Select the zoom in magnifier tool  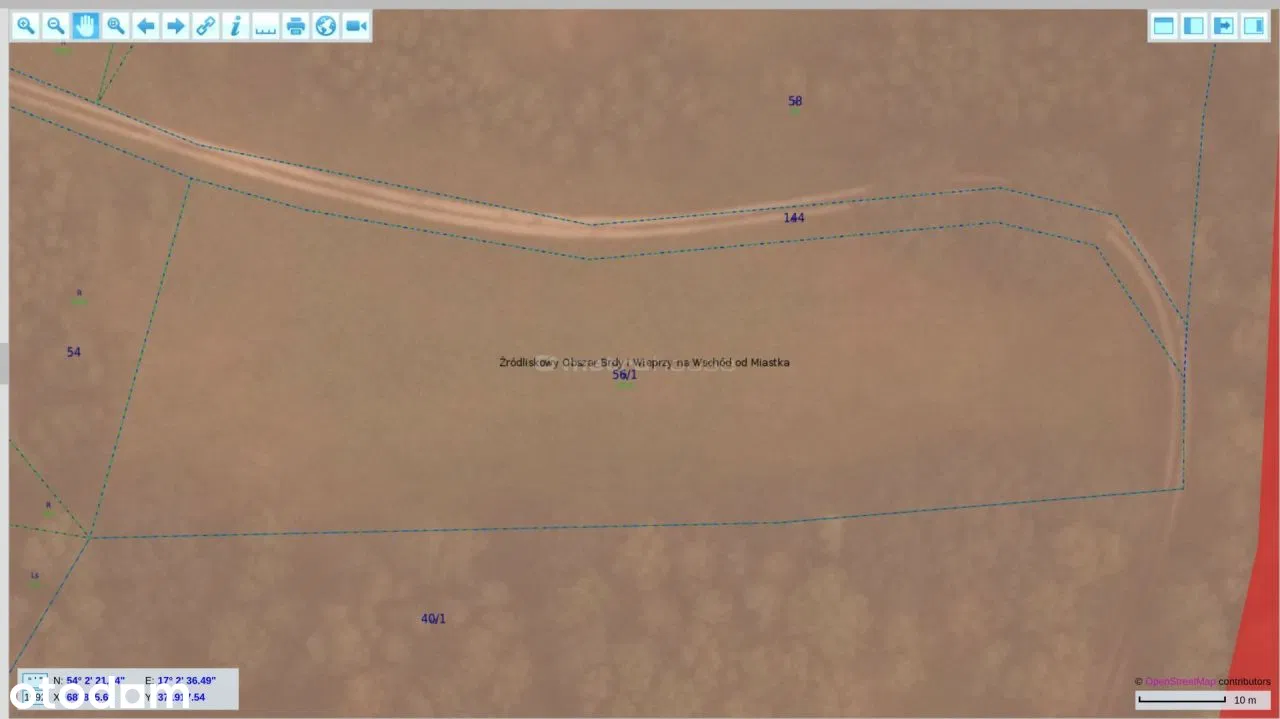(x=26, y=26)
